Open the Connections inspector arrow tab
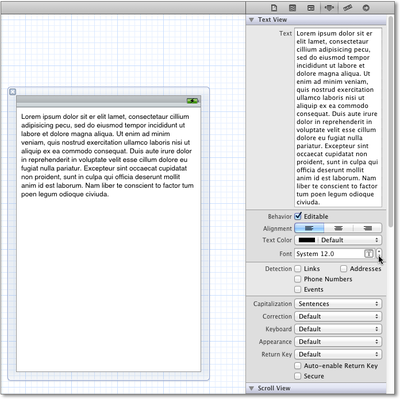Image resolution: width=400 pixels, height=399 pixels. tap(366, 8)
